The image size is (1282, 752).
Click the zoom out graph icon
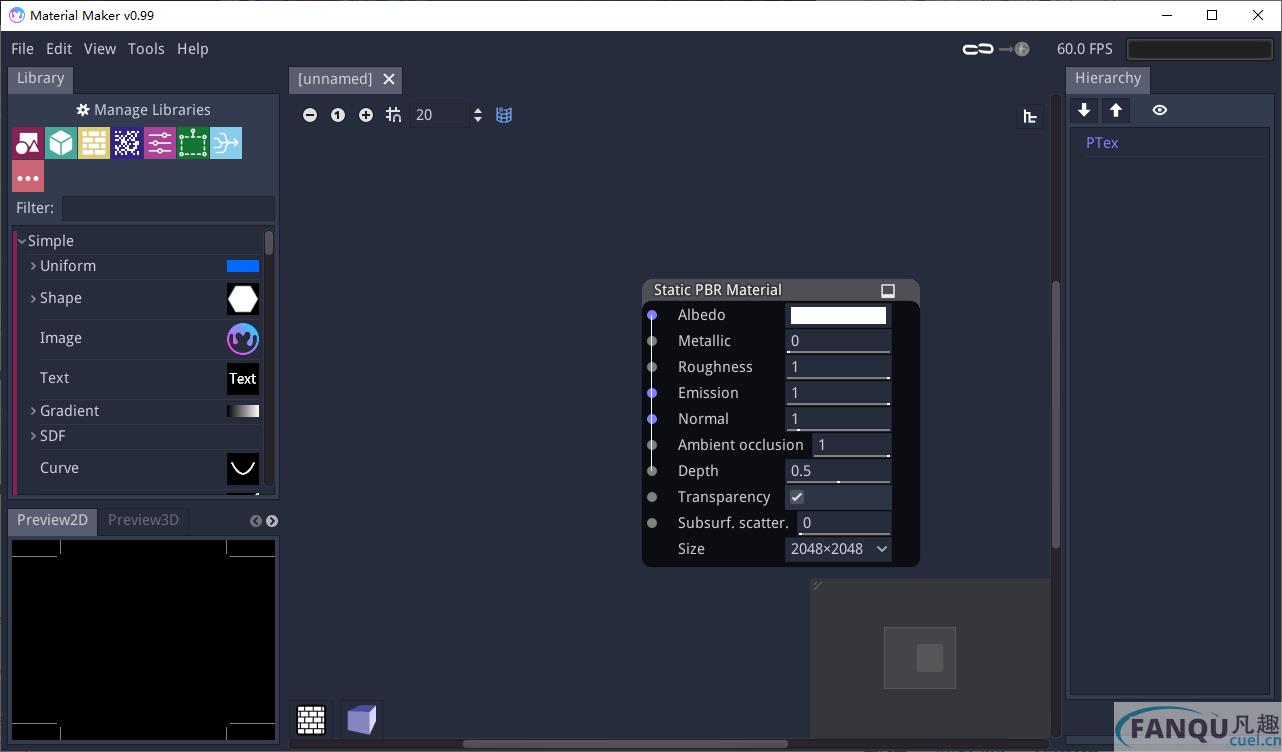[x=310, y=115]
